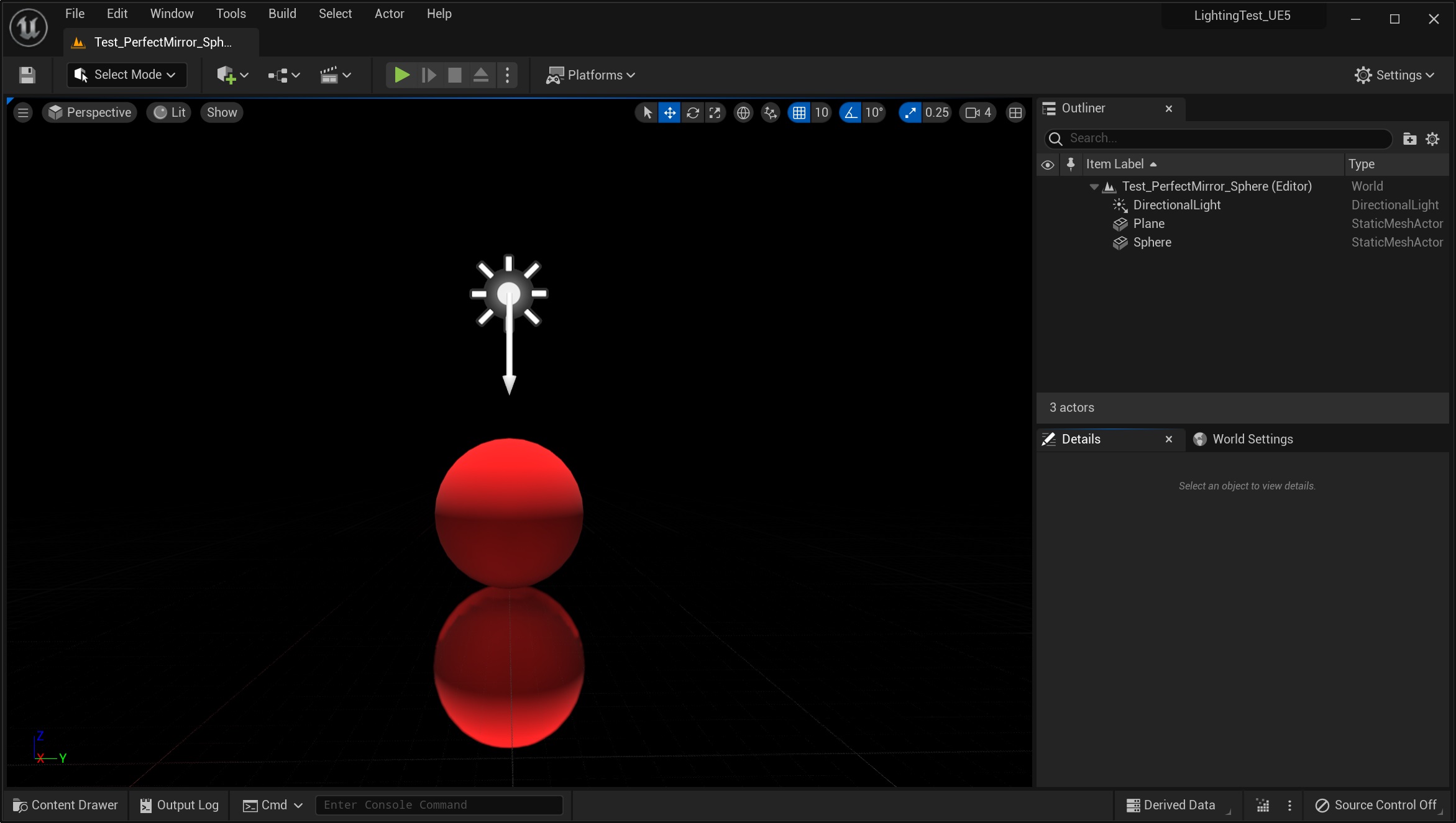Toggle scale snapping button
This screenshot has height=823, width=1456.
coord(910,112)
